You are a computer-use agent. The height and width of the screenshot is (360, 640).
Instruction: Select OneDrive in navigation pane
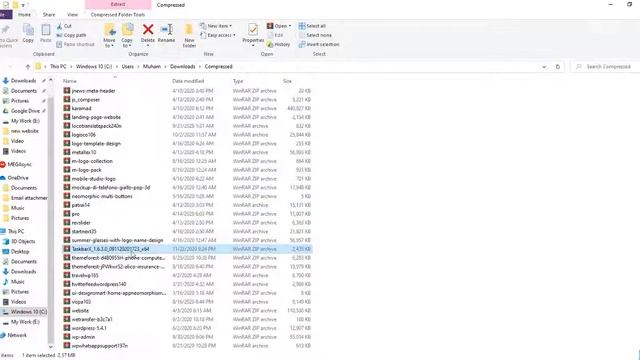click(18, 178)
